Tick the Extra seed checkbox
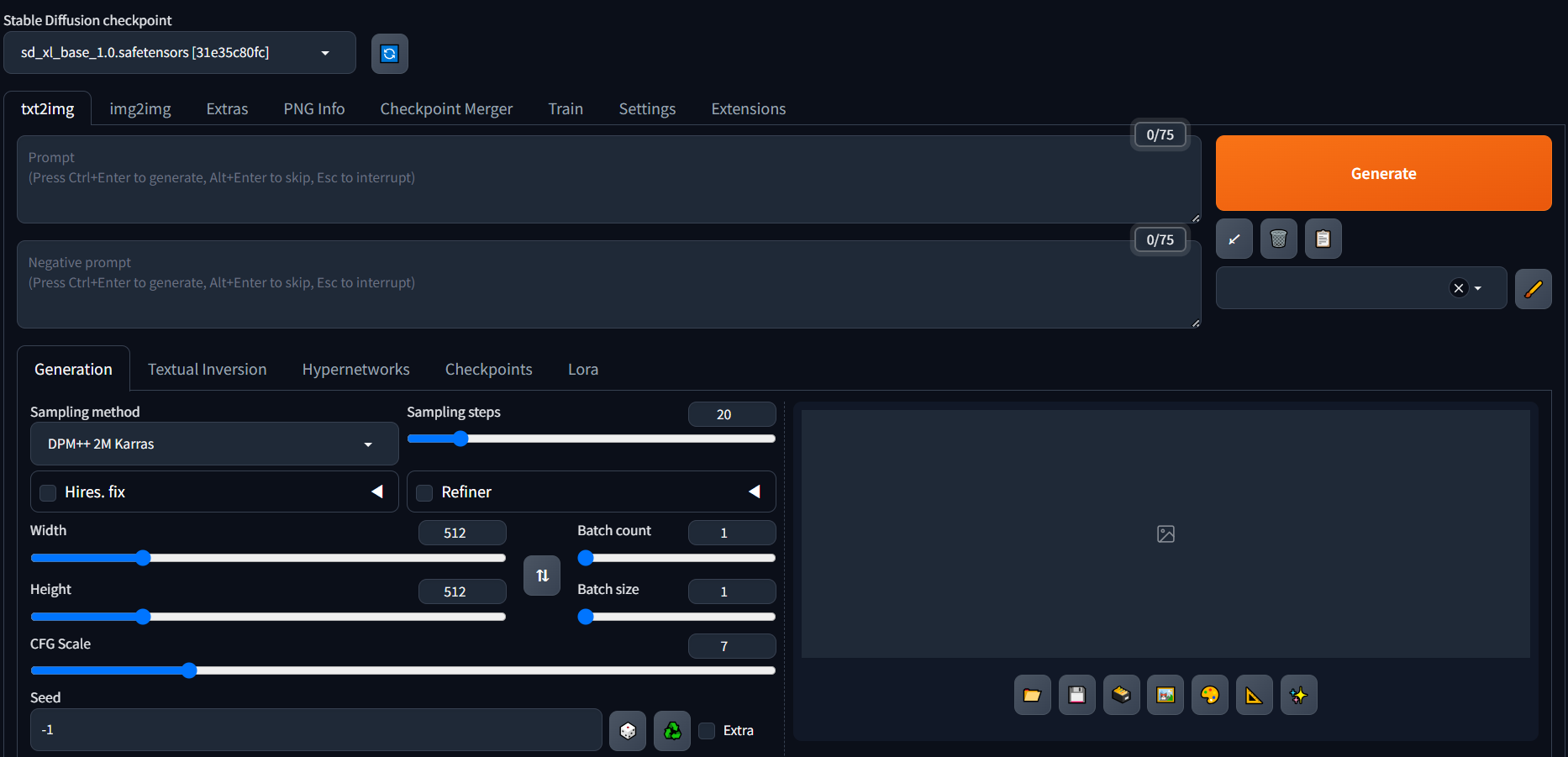Viewport: 1568px width, 757px height. pyautogui.click(x=708, y=731)
